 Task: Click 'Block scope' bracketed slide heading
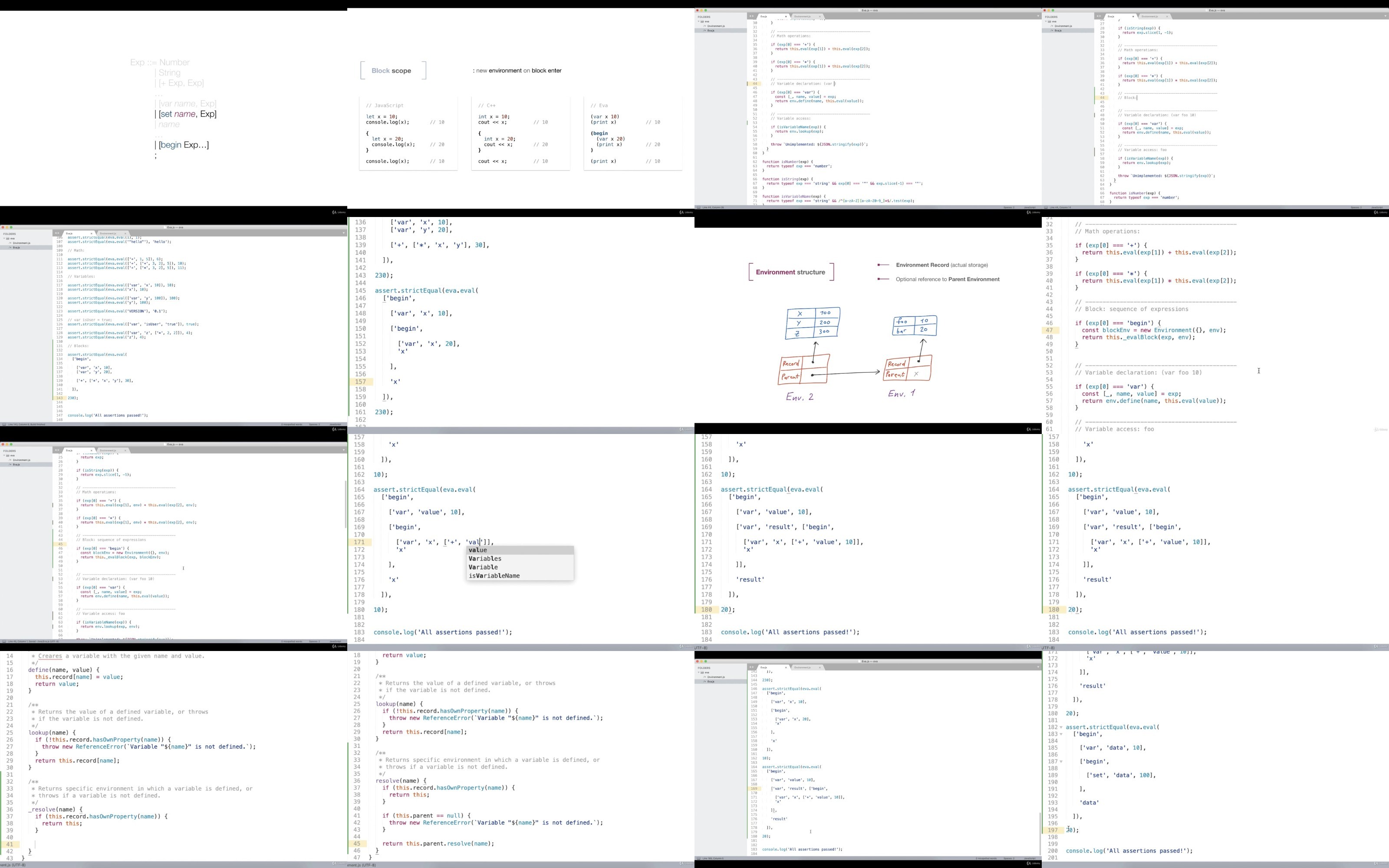(x=393, y=71)
